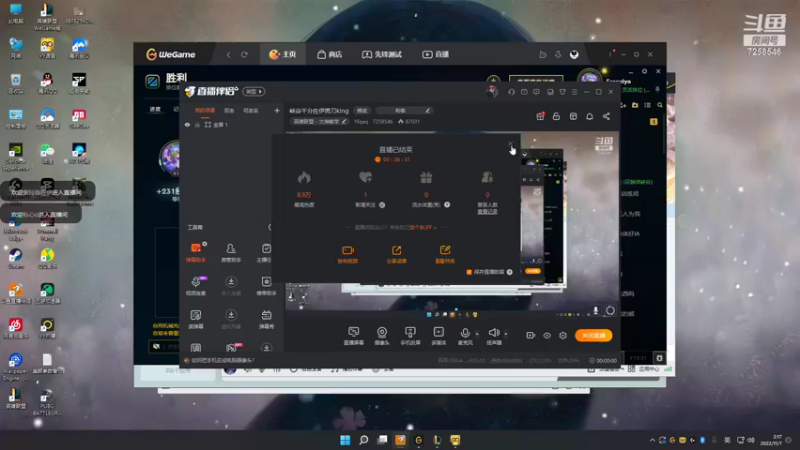Edit the 英雄联盟 category tag
Screen dimensions: 800x450
[319, 121]
